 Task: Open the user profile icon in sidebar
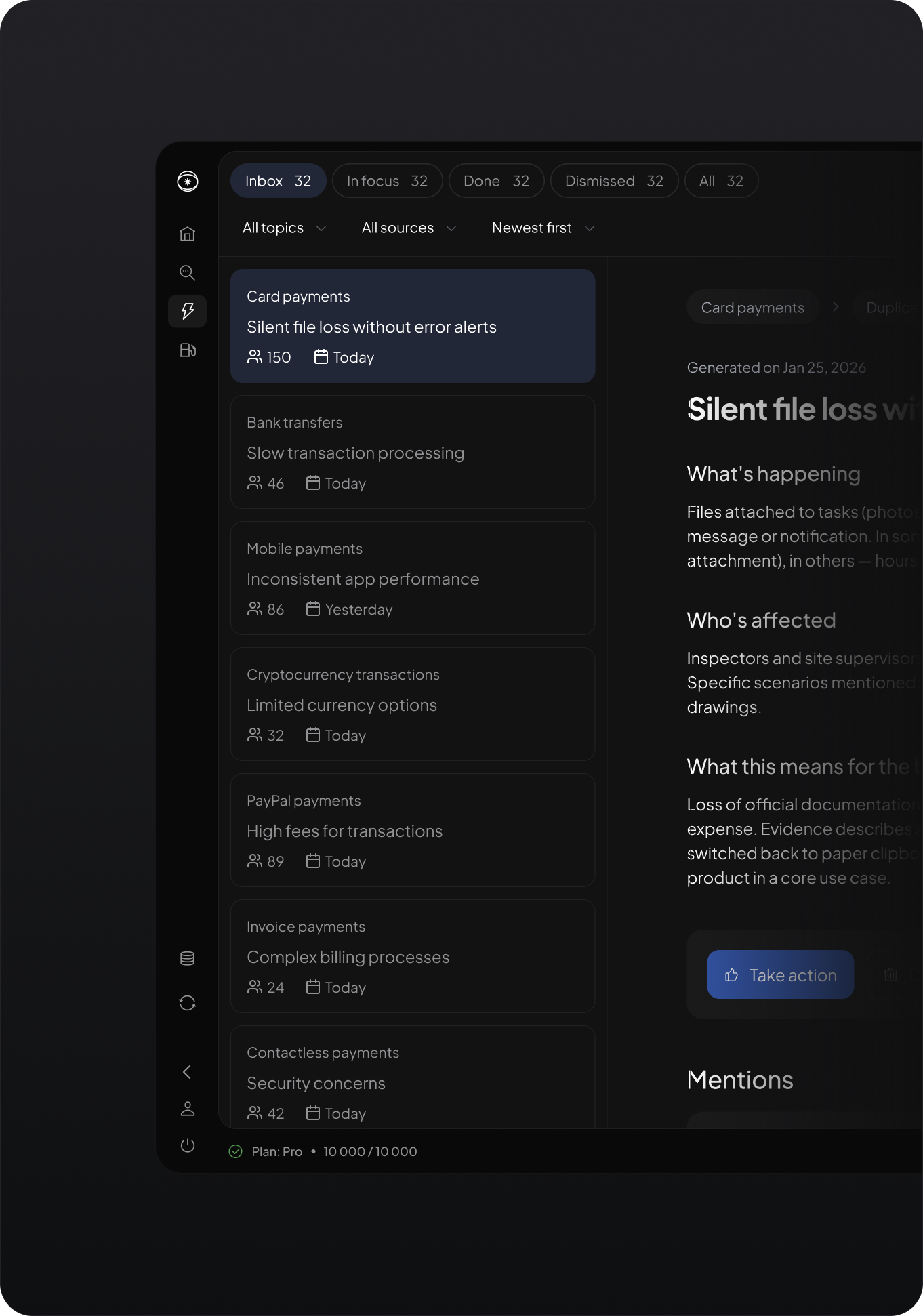pyautogui.click(x=188, y=1109)
